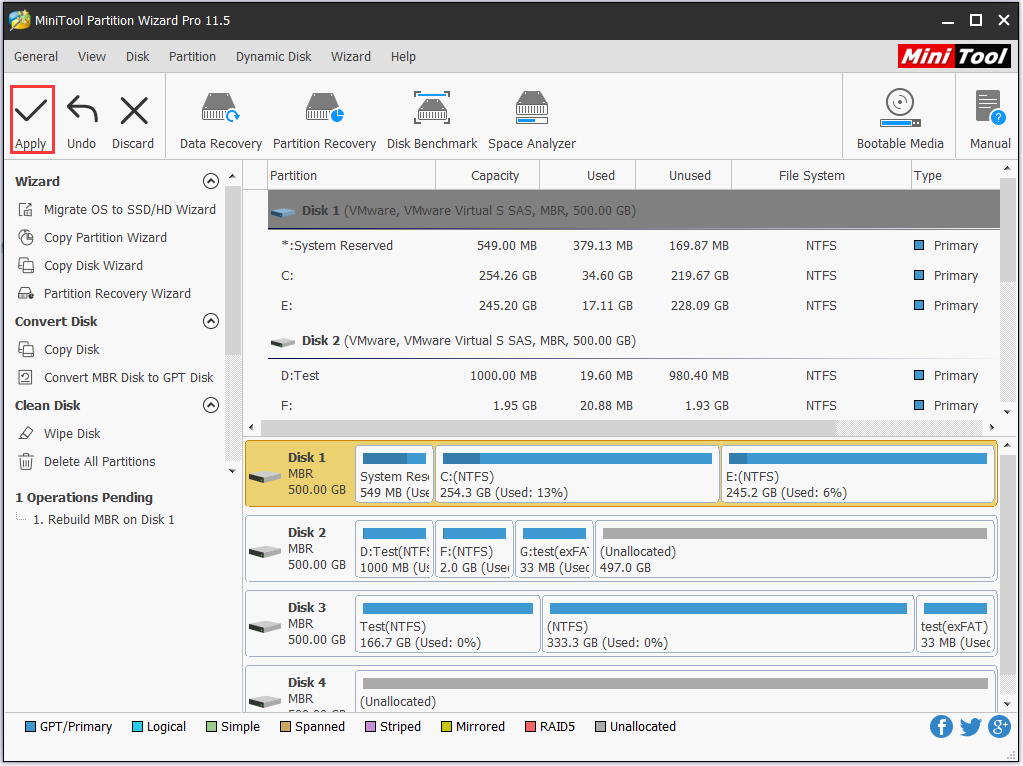
Task: Select the 333.3 GB (NTFS) block on Disk 3
Action: pos(727,624)
